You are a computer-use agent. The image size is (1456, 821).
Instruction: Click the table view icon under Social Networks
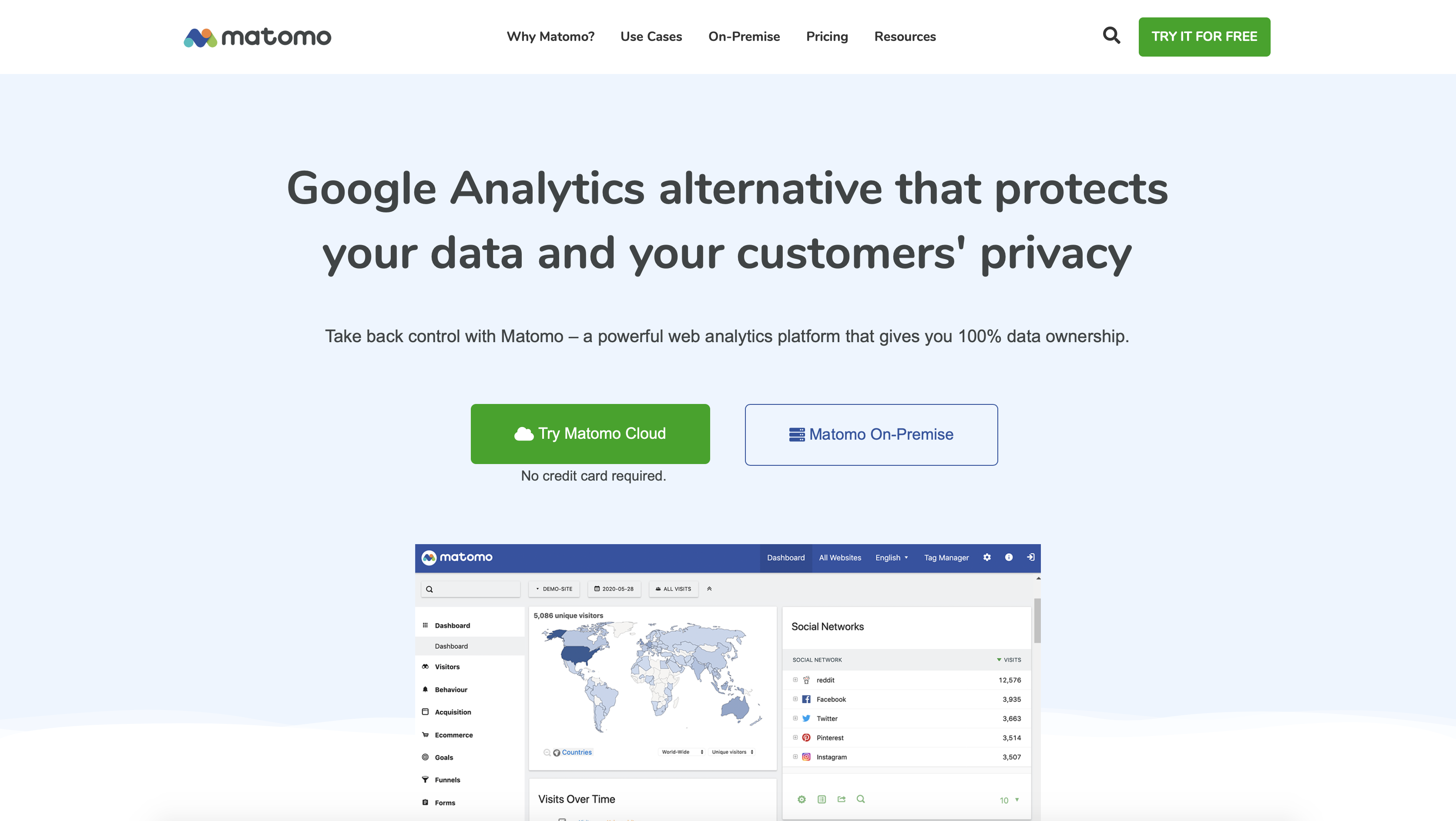pos(821,799)
